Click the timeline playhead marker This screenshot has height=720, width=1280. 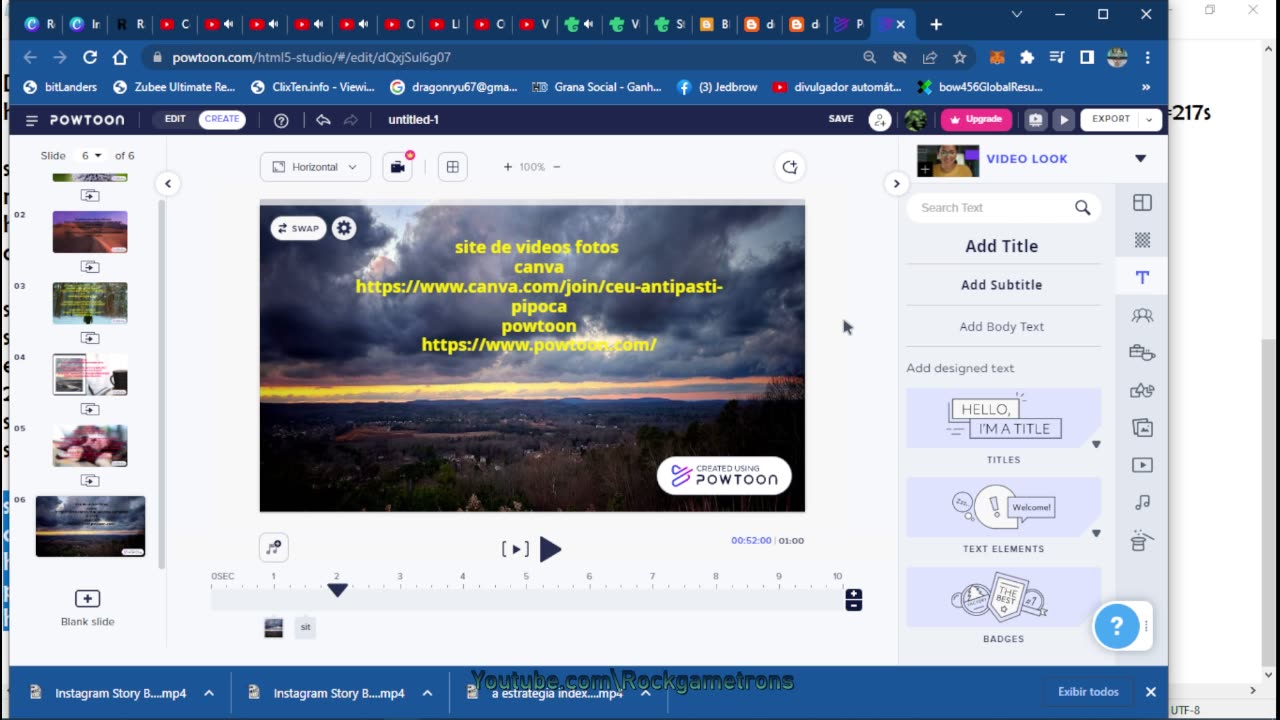click(337, 590)
